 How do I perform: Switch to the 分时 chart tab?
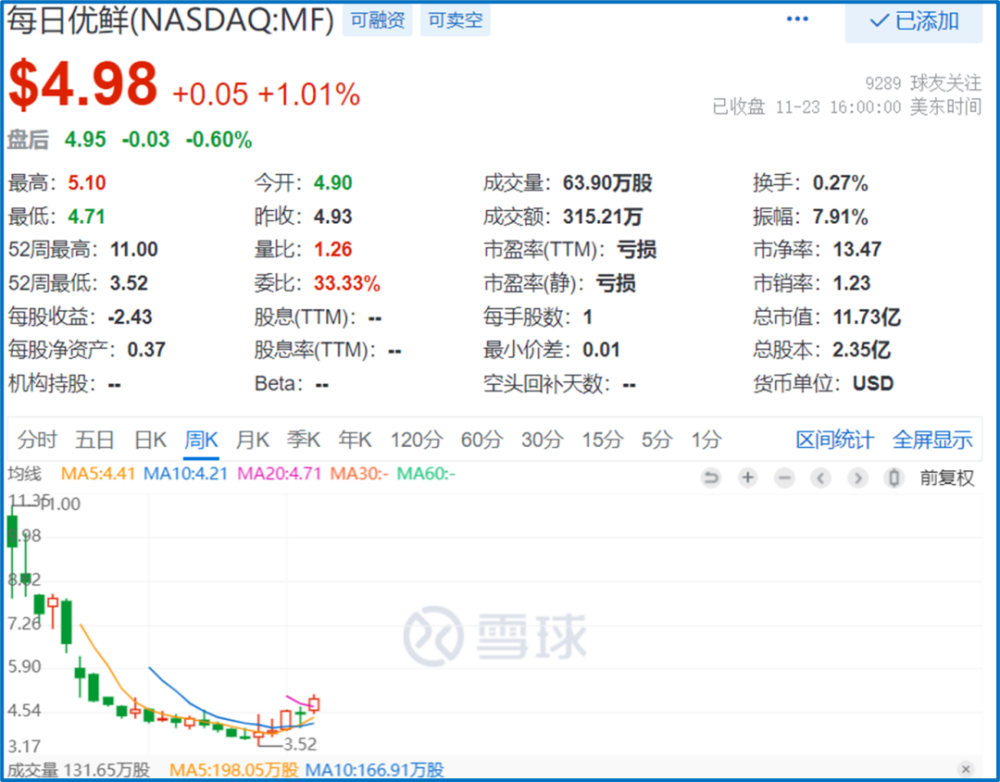(x=37, y=439)
